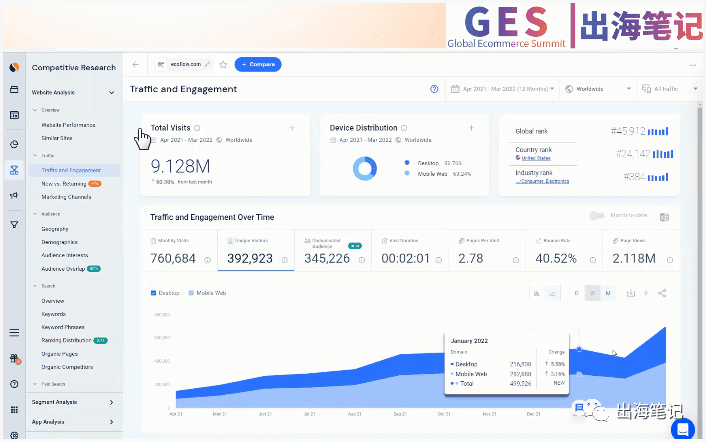Expand the Segment Analysis section
The width and height of the screenshot is (706, 442).
point(112,402)
